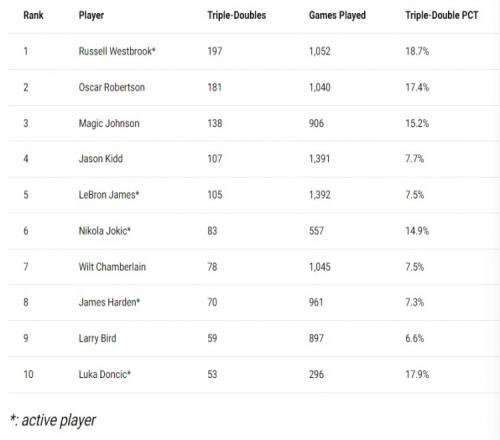Click the Games Played column header

(x=337, y=15)
